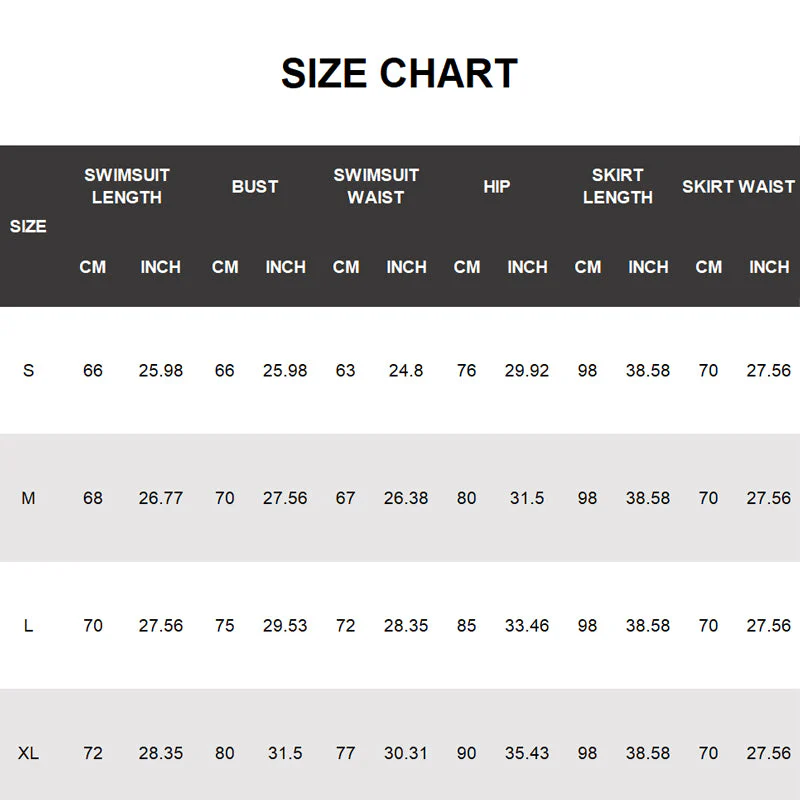This screenshot has width=800, height=800.
Task: Select the 29.53 inch bust value
Action: (285, 625)
